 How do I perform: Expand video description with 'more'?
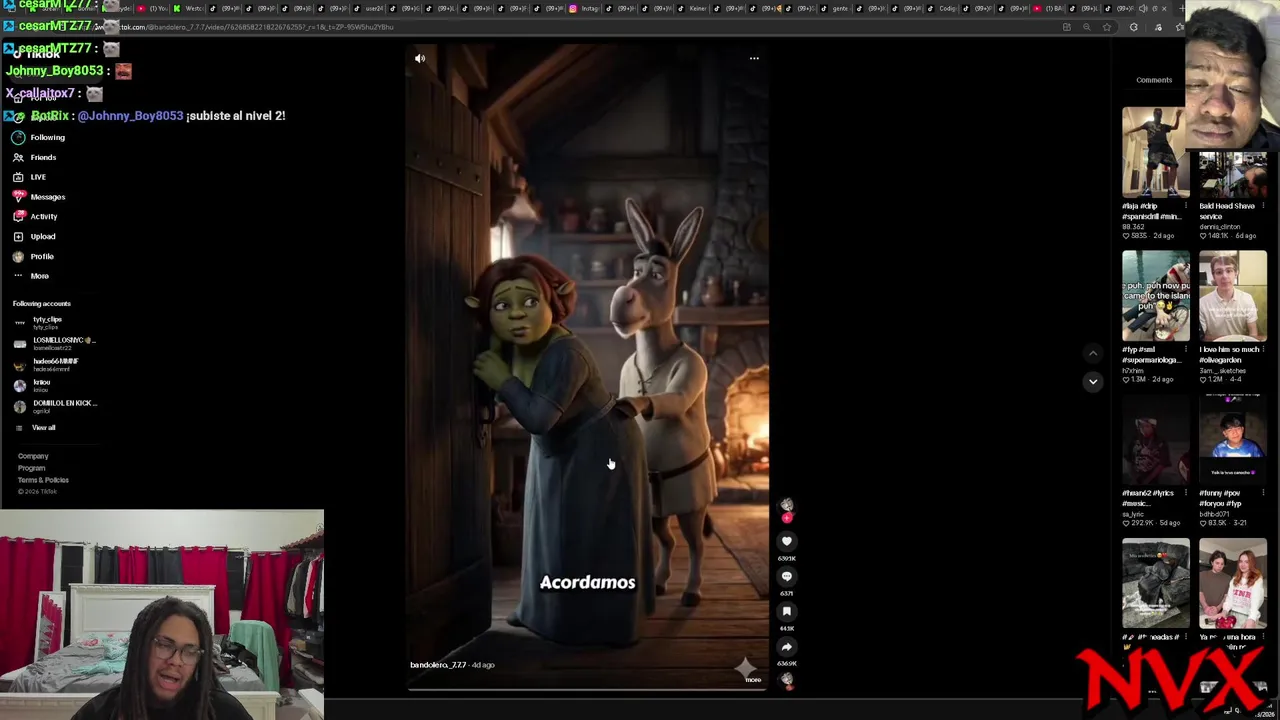pos(753,680)
